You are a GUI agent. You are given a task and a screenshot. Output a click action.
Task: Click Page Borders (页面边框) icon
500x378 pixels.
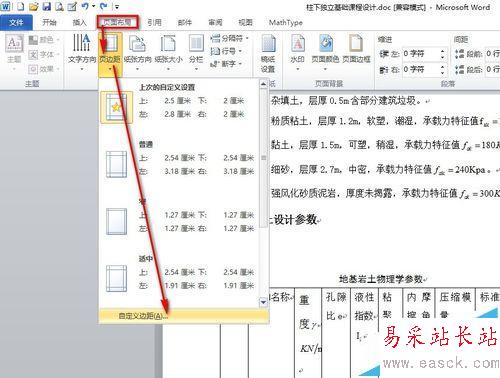click(x=356, y=43)
